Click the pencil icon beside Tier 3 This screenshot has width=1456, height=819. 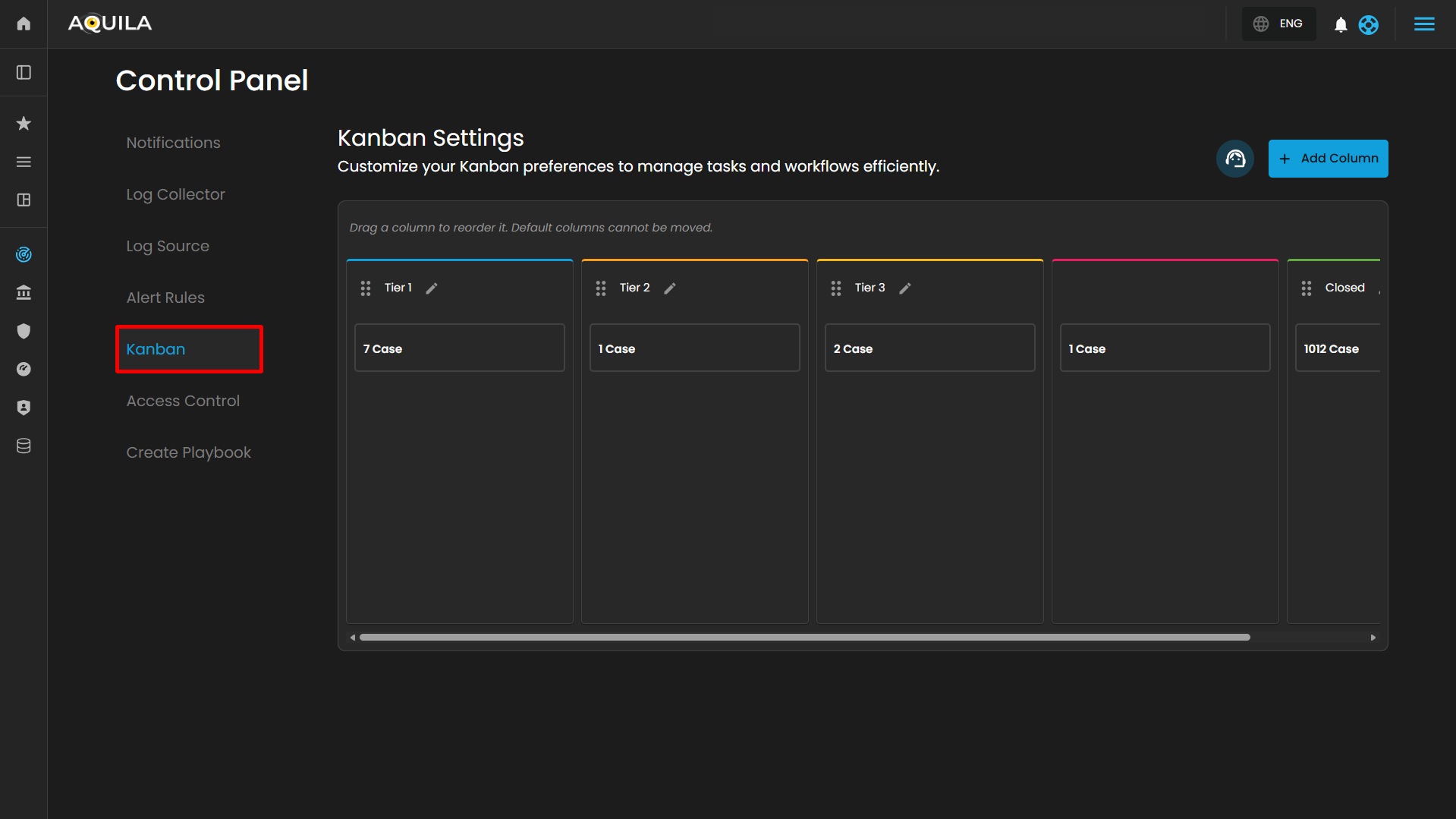pos(904,288)
